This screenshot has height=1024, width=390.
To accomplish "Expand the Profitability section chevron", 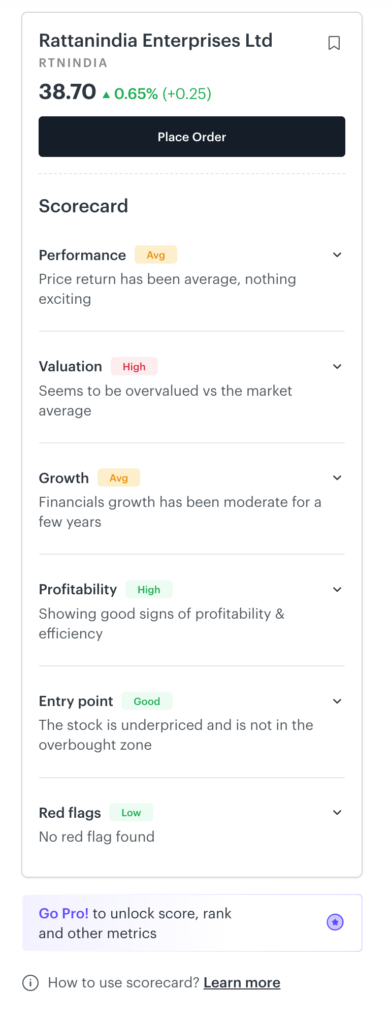I will [x=337, y=590].
